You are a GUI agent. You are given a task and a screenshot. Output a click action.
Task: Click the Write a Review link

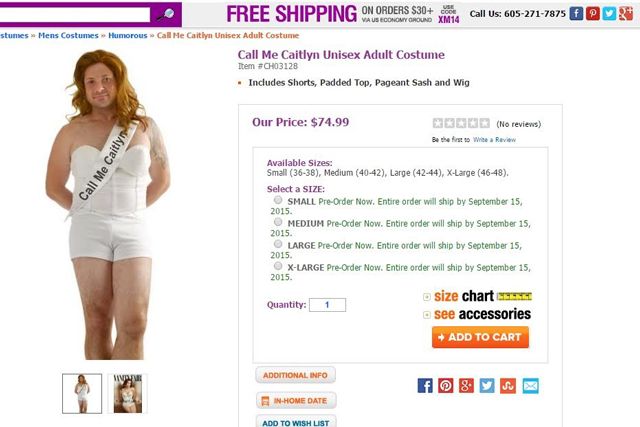494,140
